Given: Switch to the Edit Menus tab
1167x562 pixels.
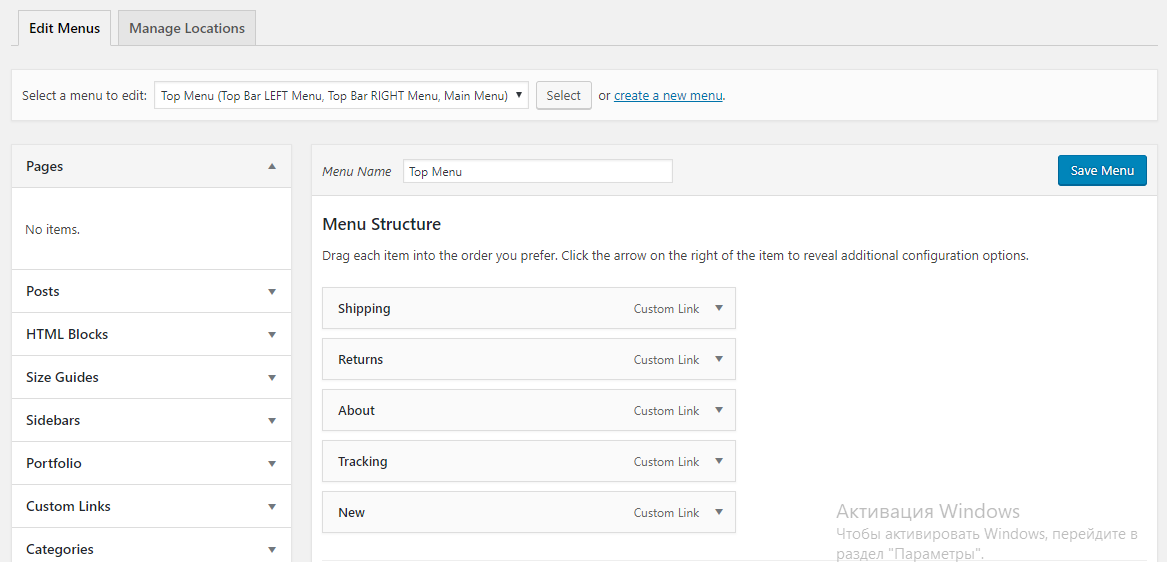Looking at the screenshot, I should (x=65, y=28).
